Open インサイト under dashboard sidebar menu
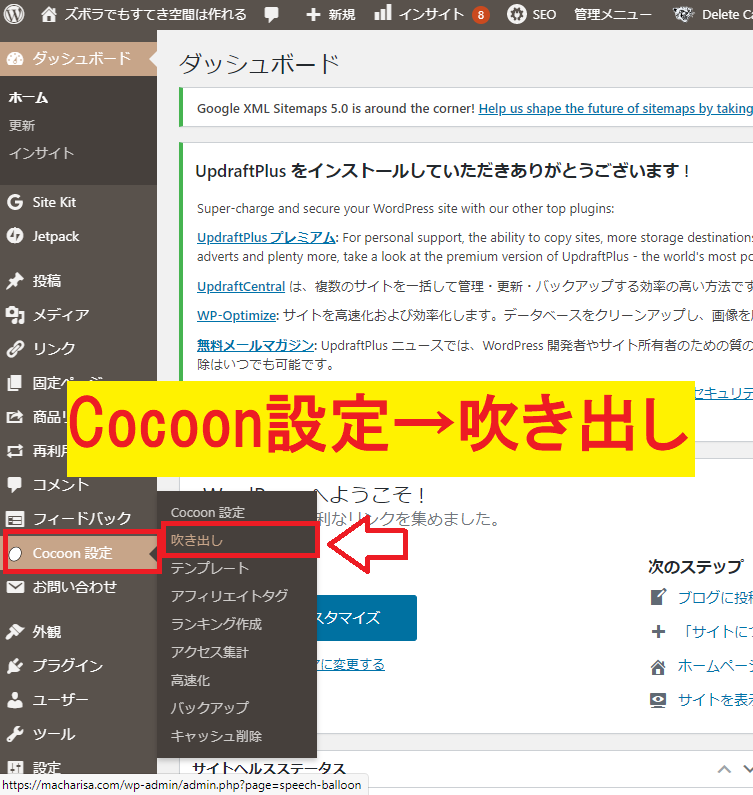The image size is (753, 795). click(42, 153)
